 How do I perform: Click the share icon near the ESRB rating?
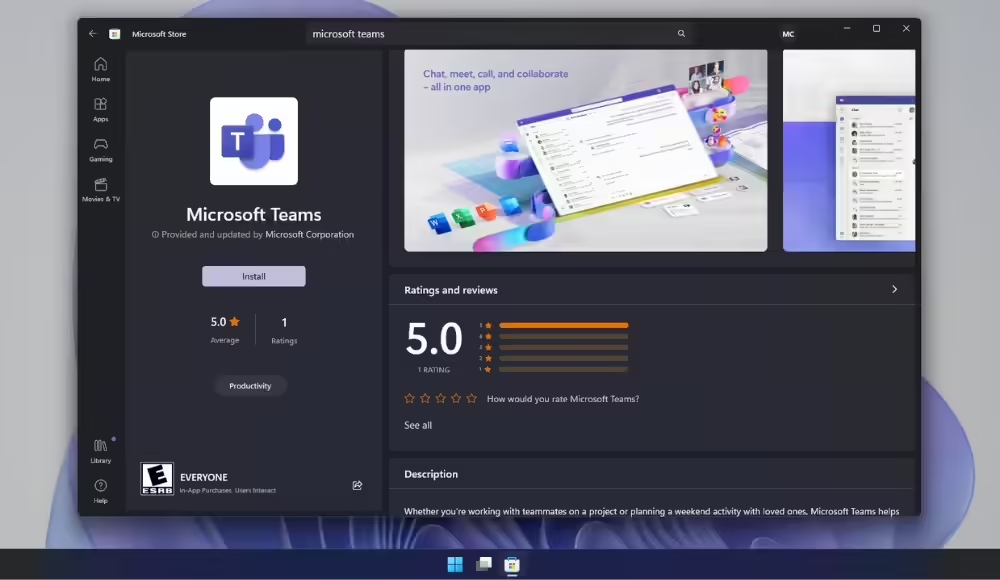click(357, 485)
